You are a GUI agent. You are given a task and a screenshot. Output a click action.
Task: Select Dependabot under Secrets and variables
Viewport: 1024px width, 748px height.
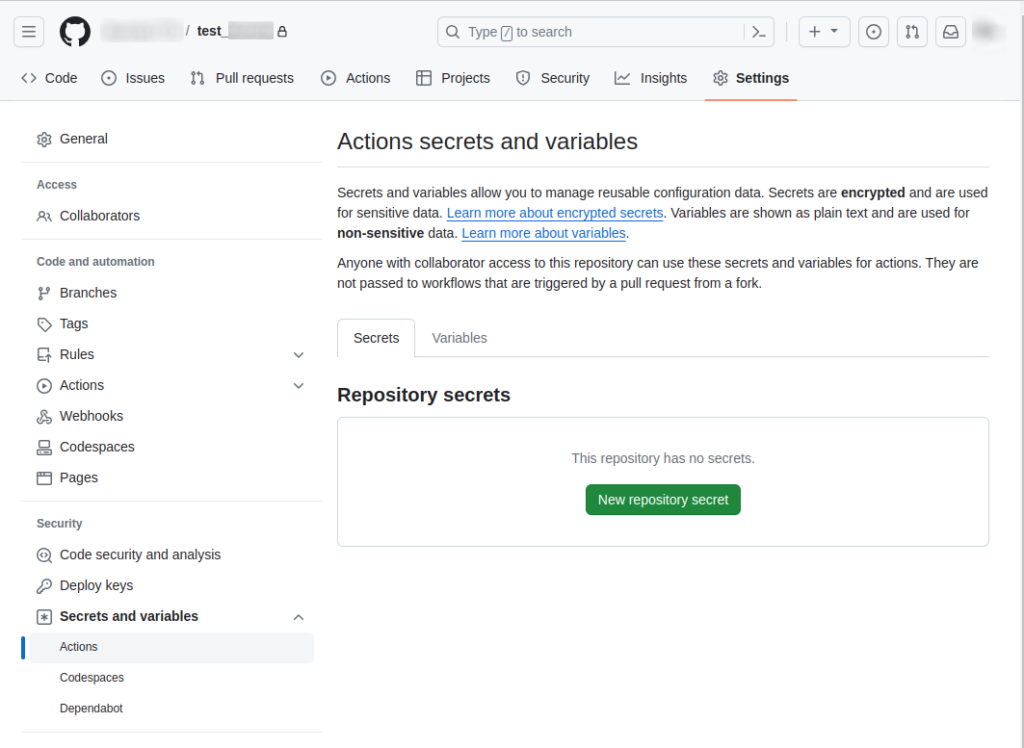[91, 708]
